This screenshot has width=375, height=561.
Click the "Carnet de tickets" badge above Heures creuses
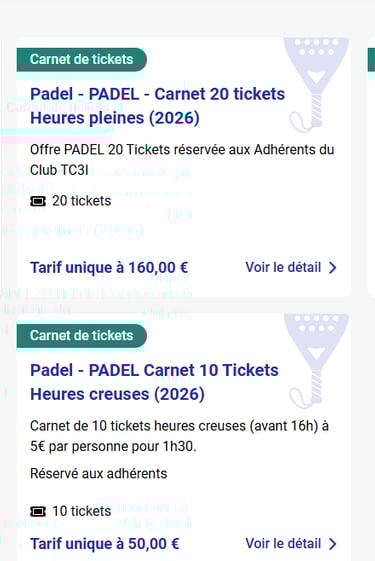[82, 336]
